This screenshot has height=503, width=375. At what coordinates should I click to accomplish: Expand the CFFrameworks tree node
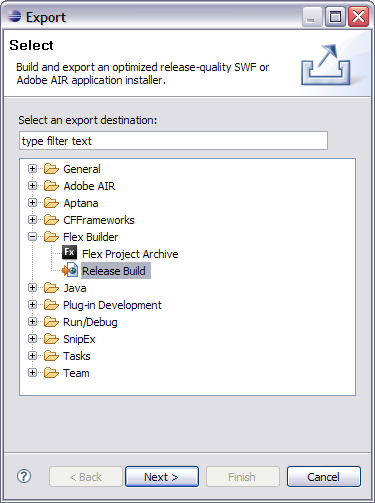pyautogui.click(x=32, y=219)
